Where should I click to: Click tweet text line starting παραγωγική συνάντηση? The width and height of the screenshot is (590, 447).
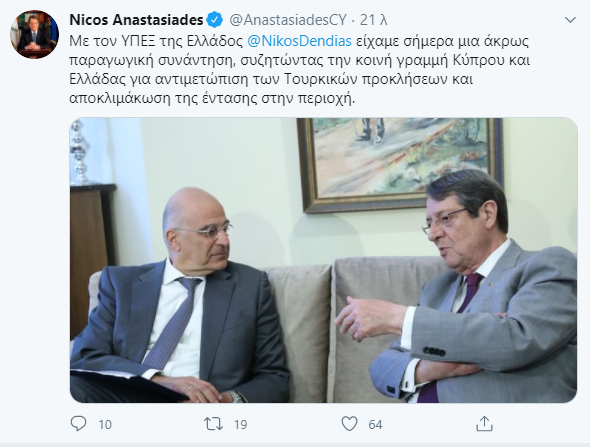click(300, 60)
